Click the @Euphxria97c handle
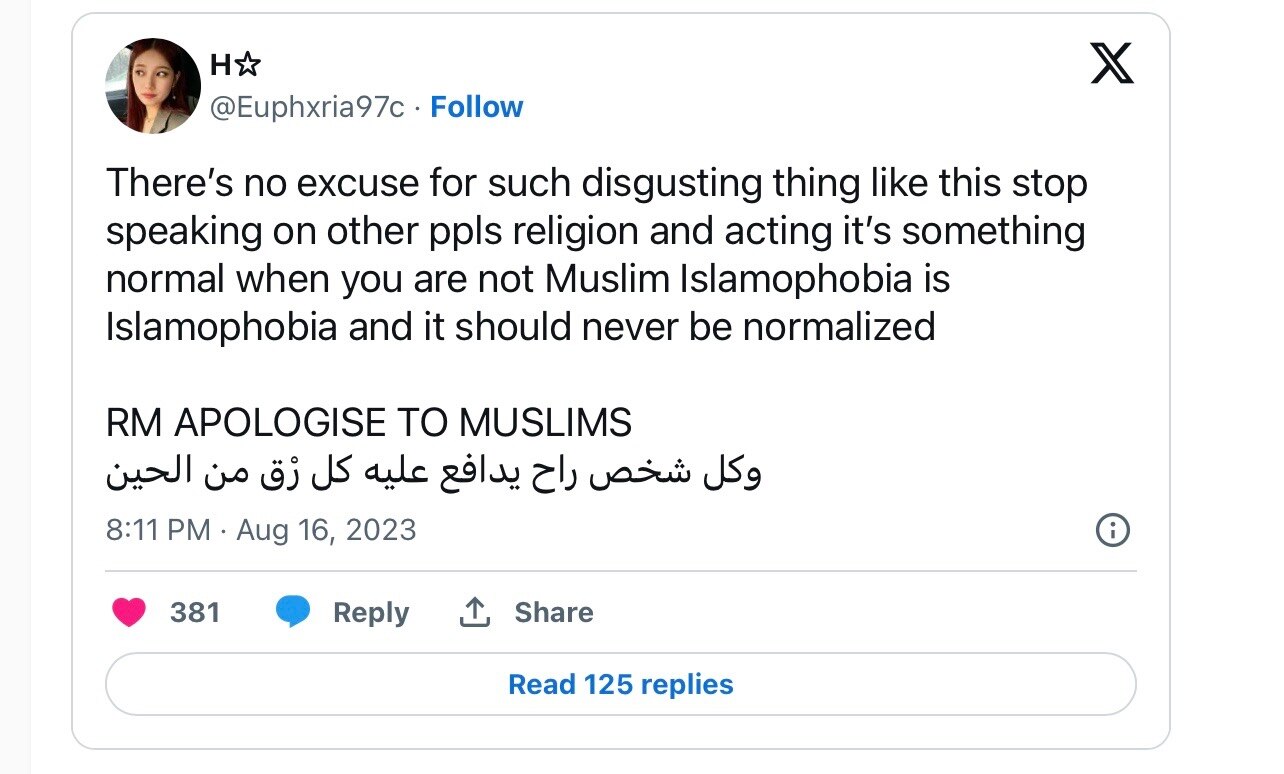The image size is (1284, 774). tap(307, 106)
